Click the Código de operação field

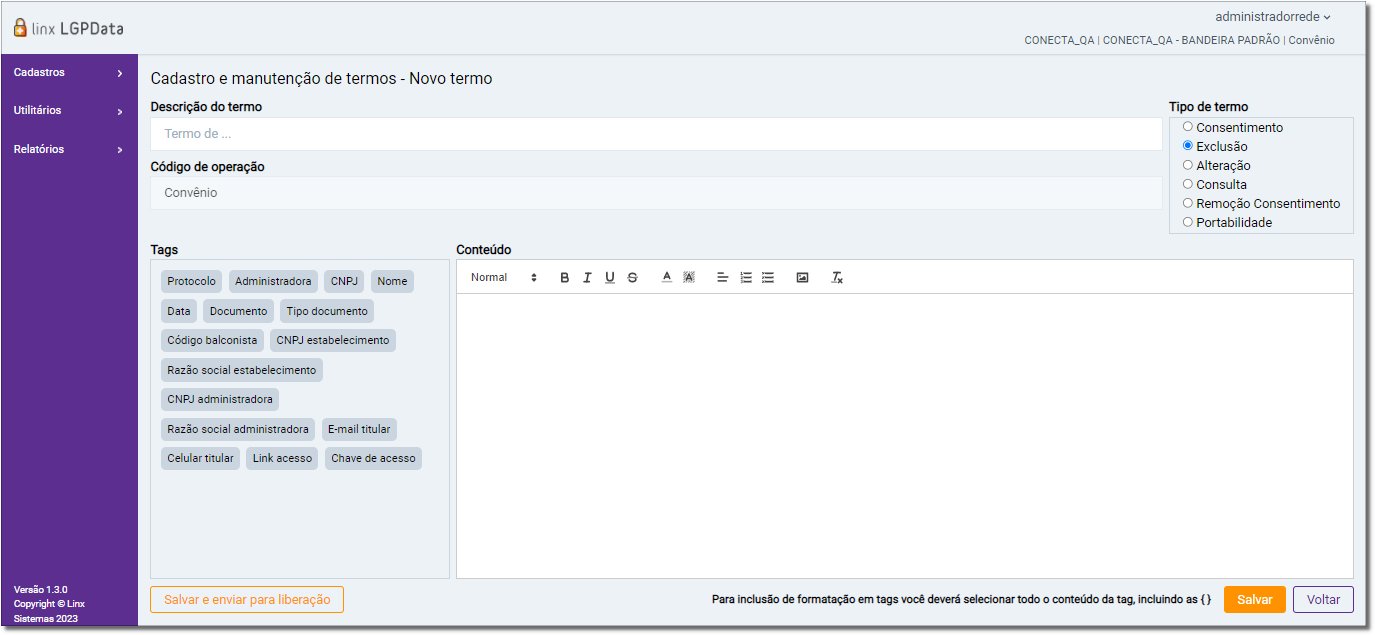(656, 193)
